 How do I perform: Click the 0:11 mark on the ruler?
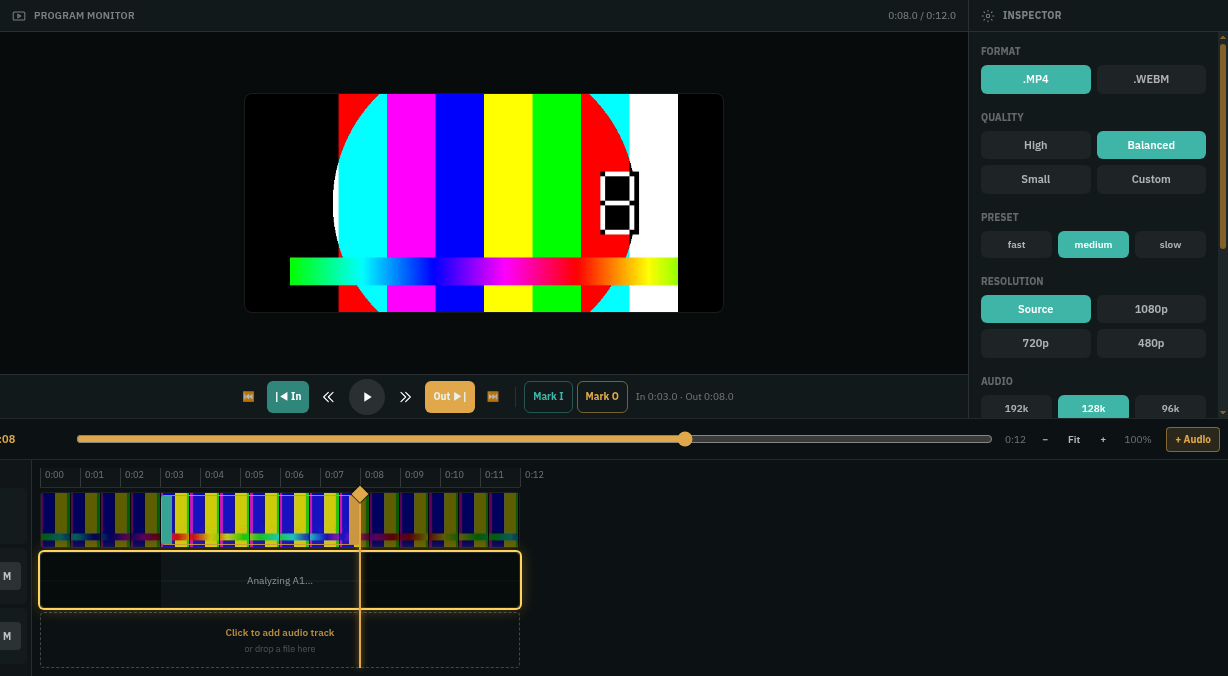click(x=494, y=475)
